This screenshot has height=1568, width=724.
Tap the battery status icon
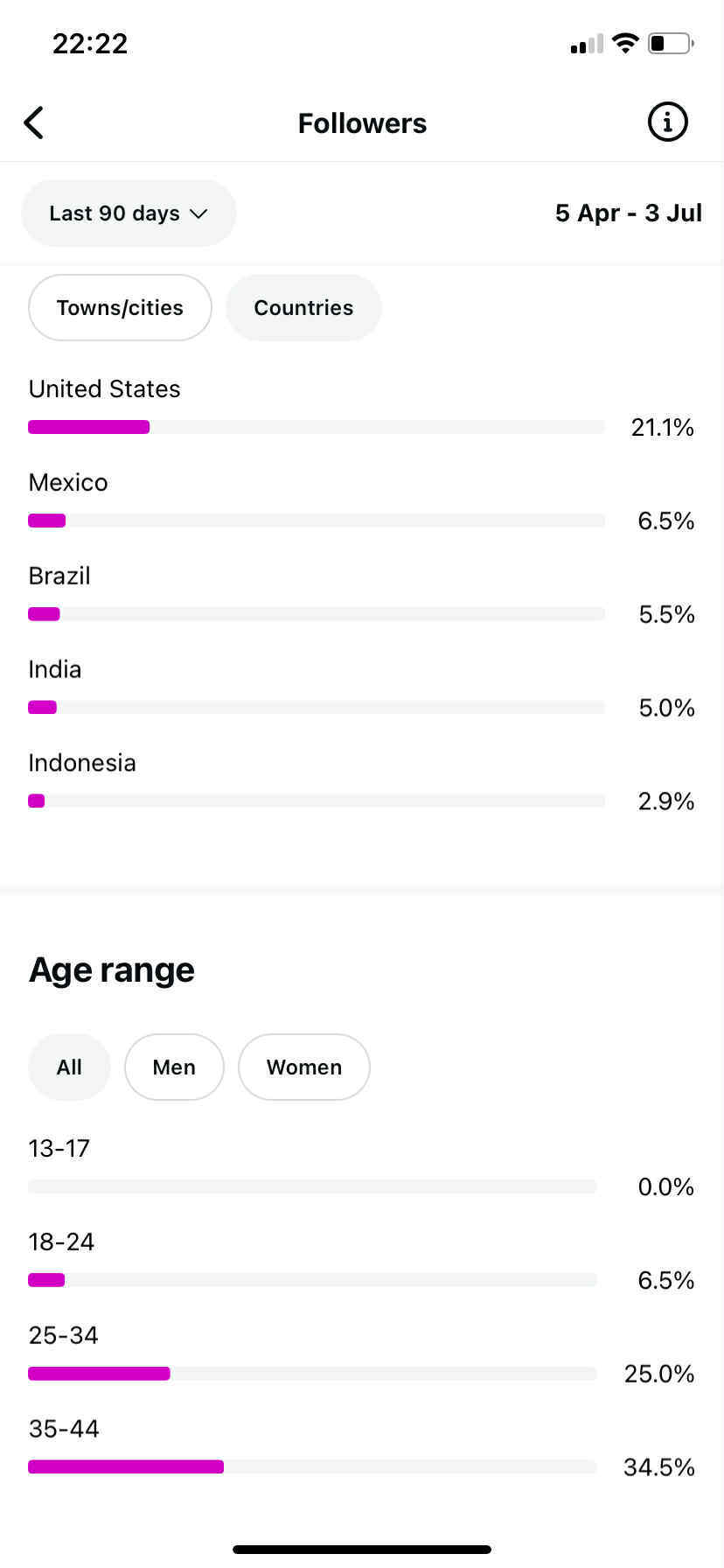pyautogui.click(x=671, y=43)
